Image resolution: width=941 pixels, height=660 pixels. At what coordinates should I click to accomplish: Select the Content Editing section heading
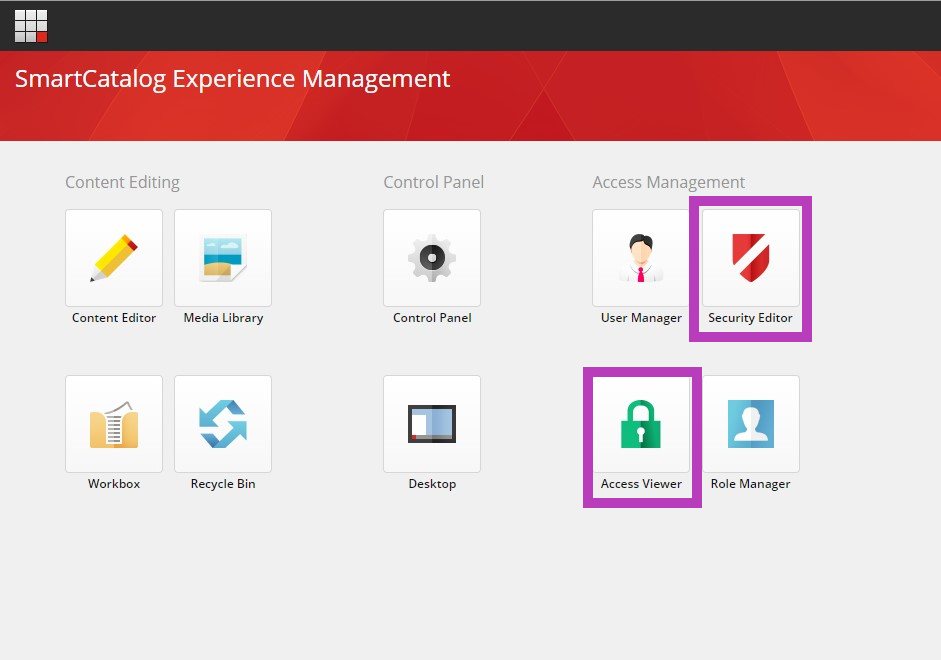point(122,182)
